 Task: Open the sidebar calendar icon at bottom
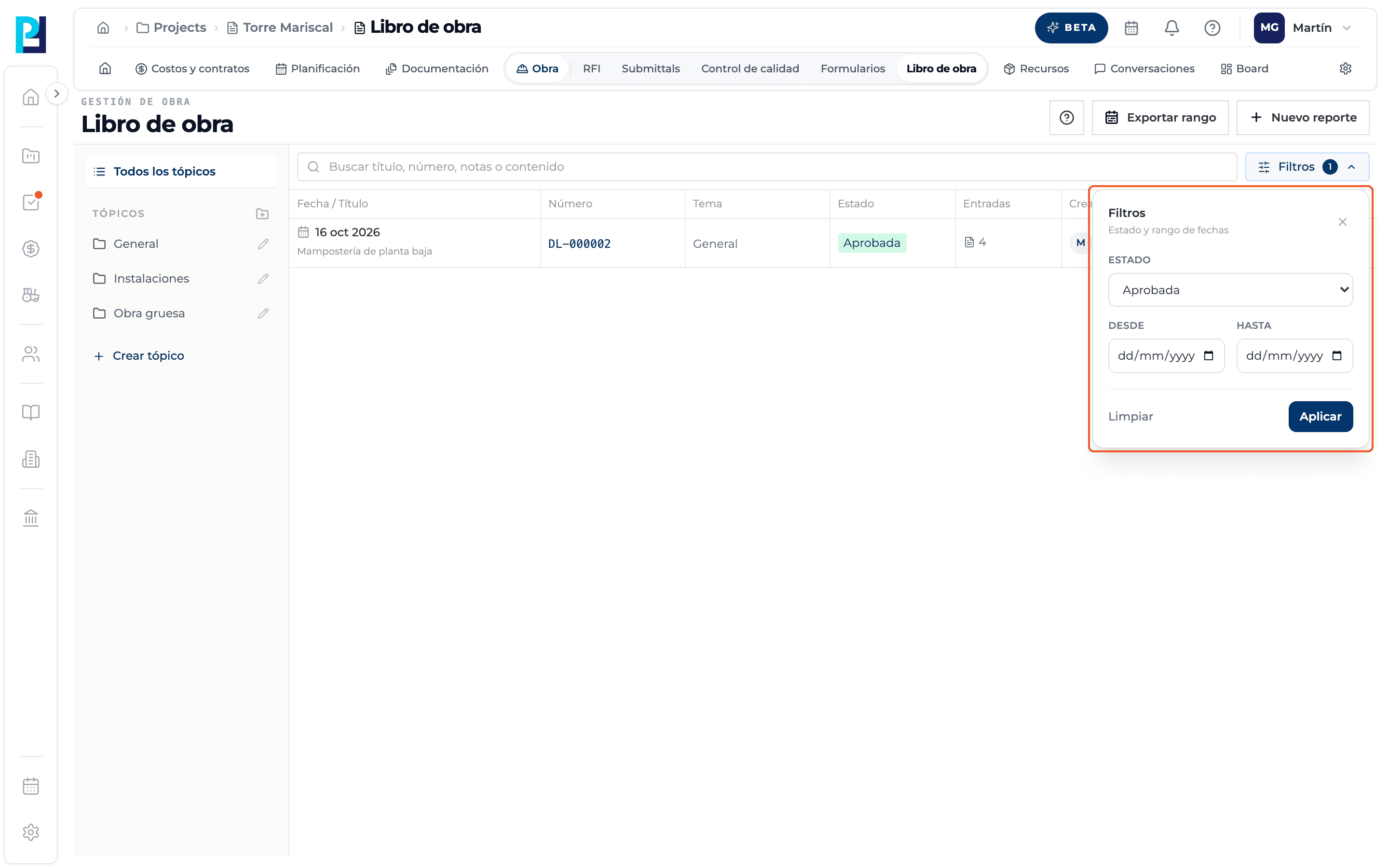click(30, 786)
